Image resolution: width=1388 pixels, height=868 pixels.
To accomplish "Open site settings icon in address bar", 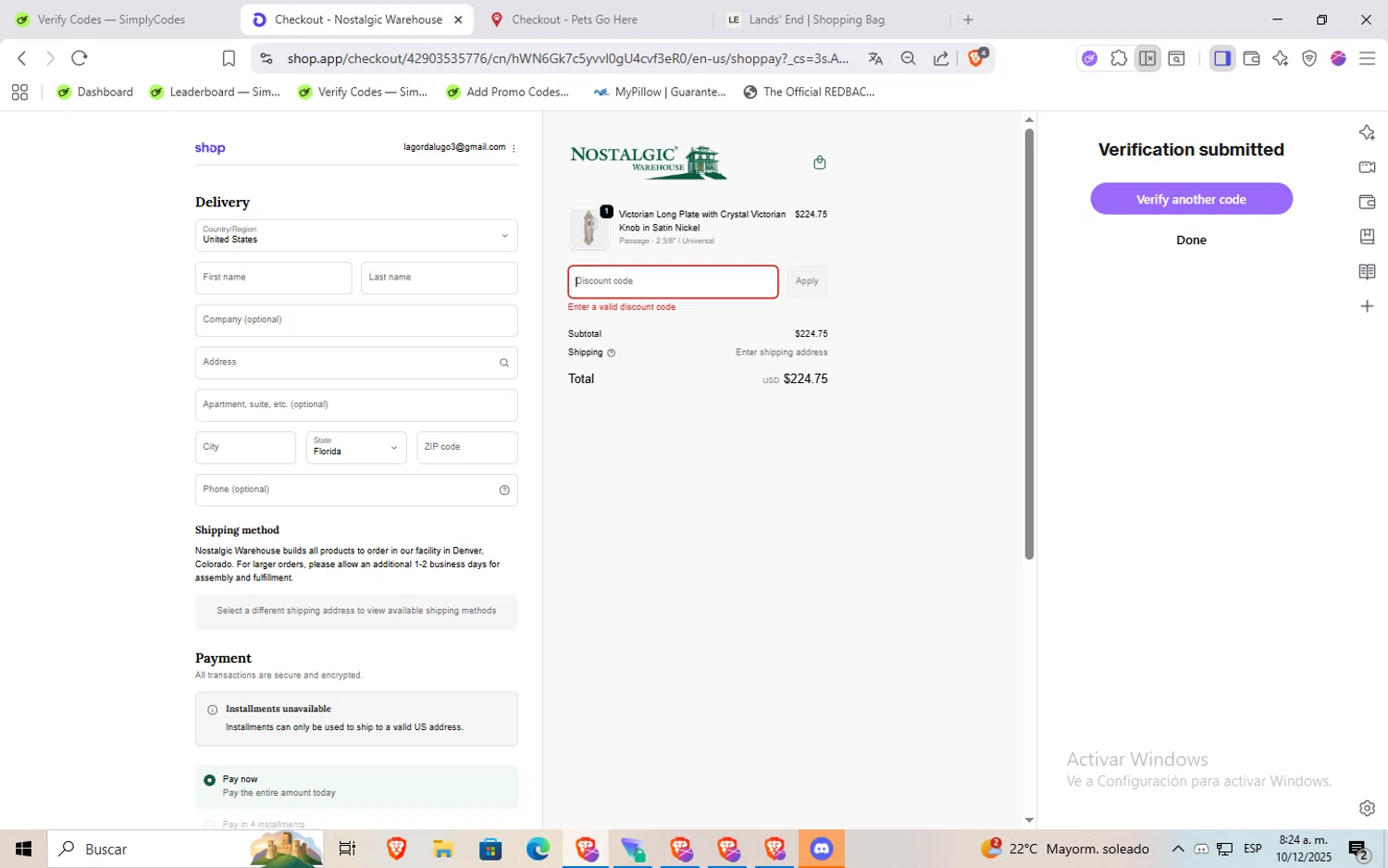I will 266,58.
